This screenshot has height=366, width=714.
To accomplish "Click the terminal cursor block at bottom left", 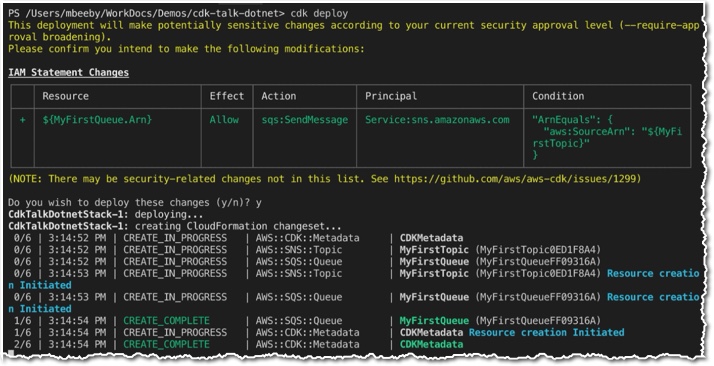I will click(x=11, y=353).
